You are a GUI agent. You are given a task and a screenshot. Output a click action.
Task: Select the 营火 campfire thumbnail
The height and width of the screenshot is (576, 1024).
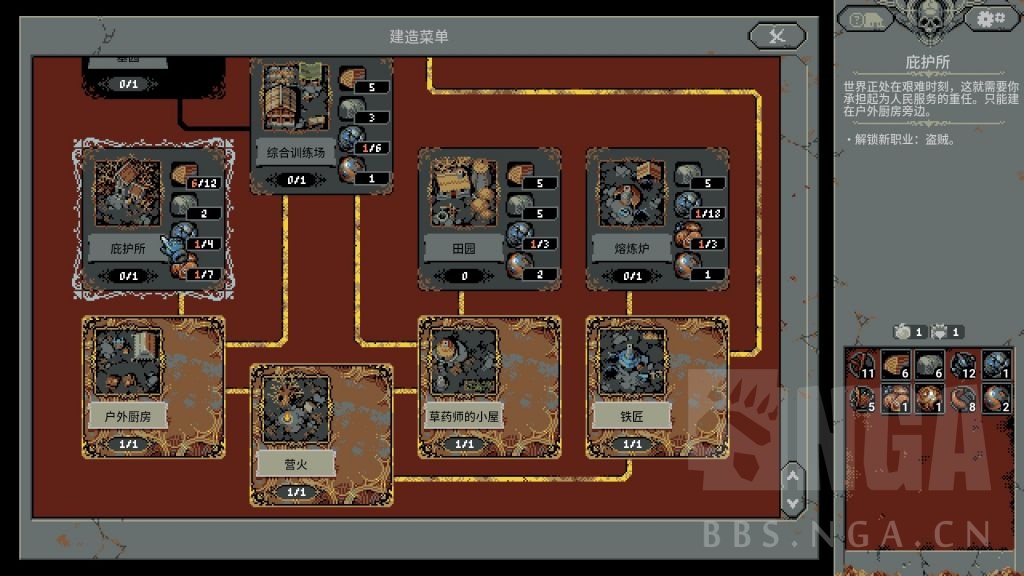point(296,409)
